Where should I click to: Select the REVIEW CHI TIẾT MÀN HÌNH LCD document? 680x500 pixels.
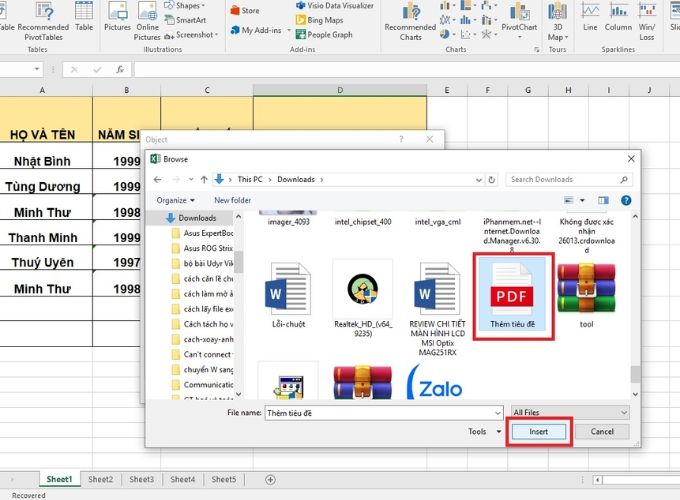click(437, 309)
